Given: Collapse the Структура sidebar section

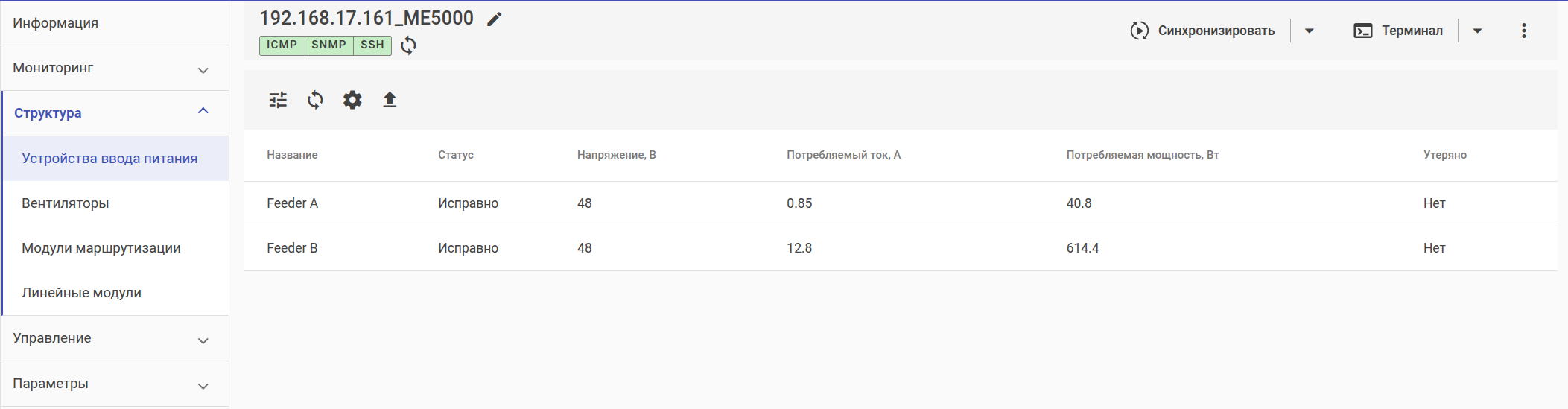Looking at the screenshot, I should point(115,113).
